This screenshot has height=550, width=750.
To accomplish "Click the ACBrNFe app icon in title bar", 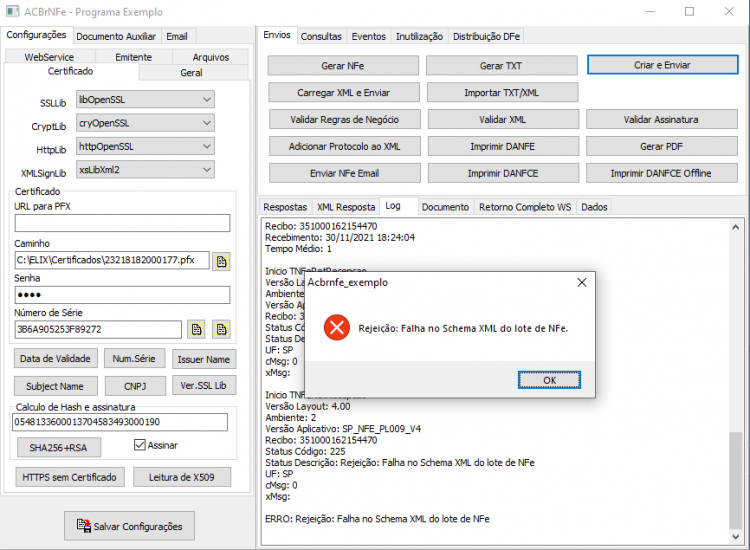I will tap(12, 11).
